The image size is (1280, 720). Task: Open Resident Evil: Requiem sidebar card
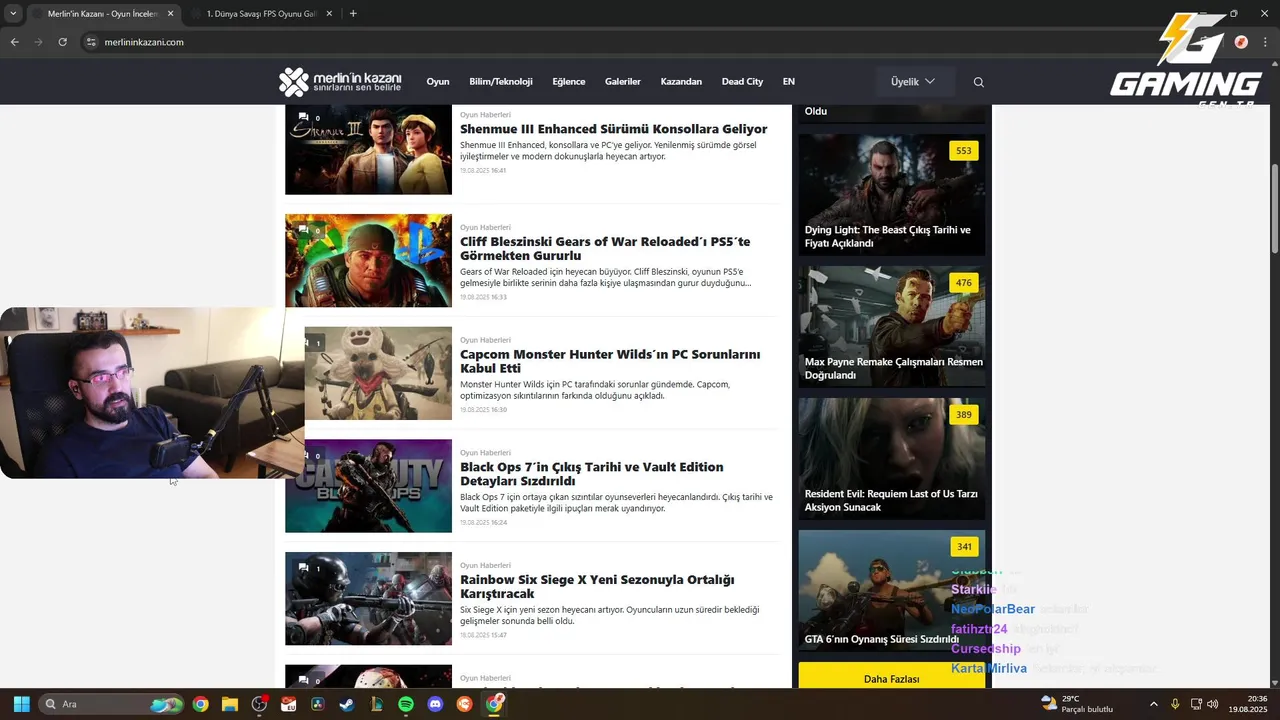(891, 459)
